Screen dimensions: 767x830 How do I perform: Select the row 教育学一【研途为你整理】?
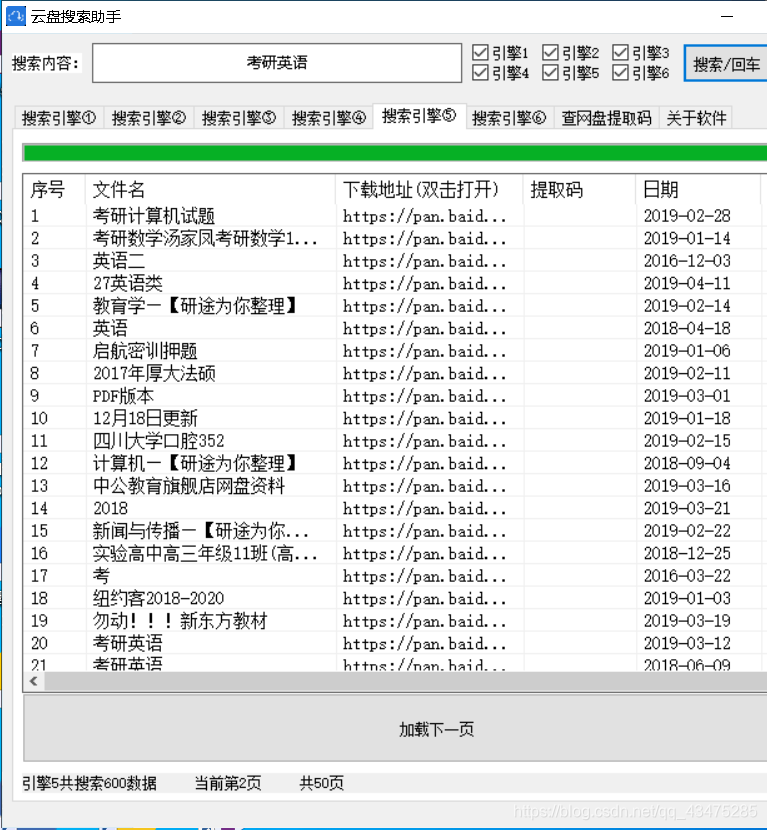point(395,306)
